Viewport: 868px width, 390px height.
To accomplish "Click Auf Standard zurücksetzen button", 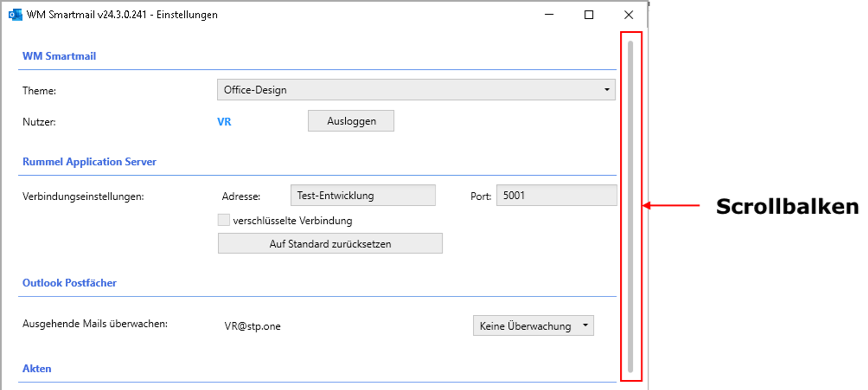I will pos(330,243).
